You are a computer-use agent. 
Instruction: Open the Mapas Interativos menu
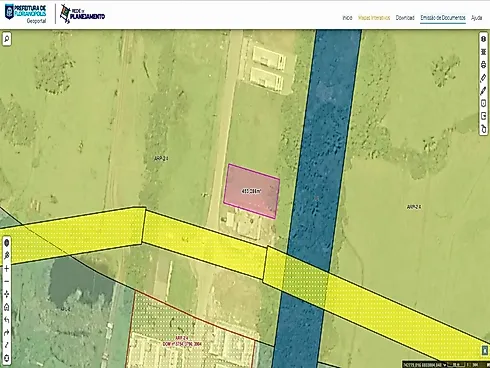click(x=374, y=18)
